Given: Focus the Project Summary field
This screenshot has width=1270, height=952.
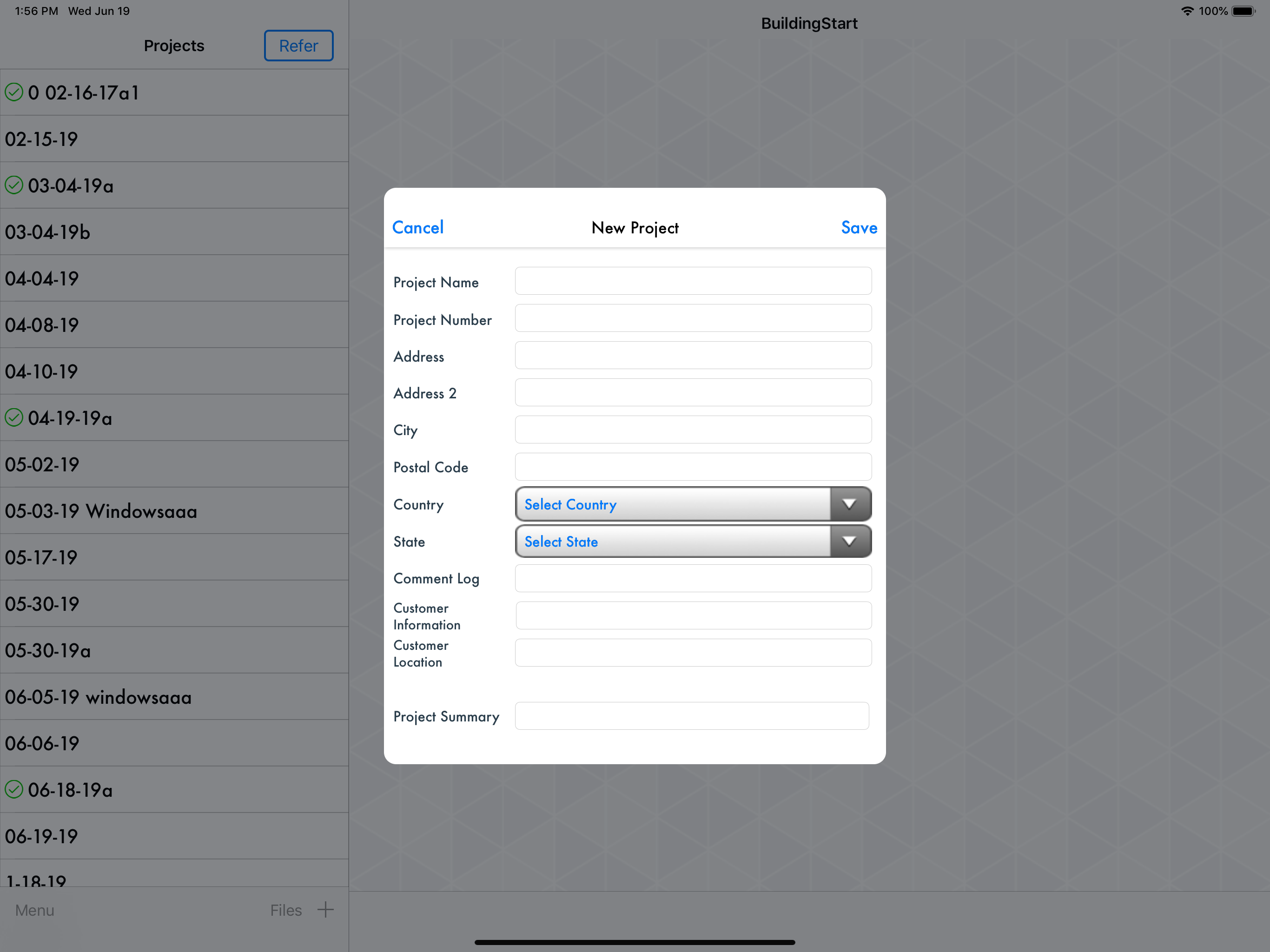Looking at the screenshot, I should [x=692, y=716].
